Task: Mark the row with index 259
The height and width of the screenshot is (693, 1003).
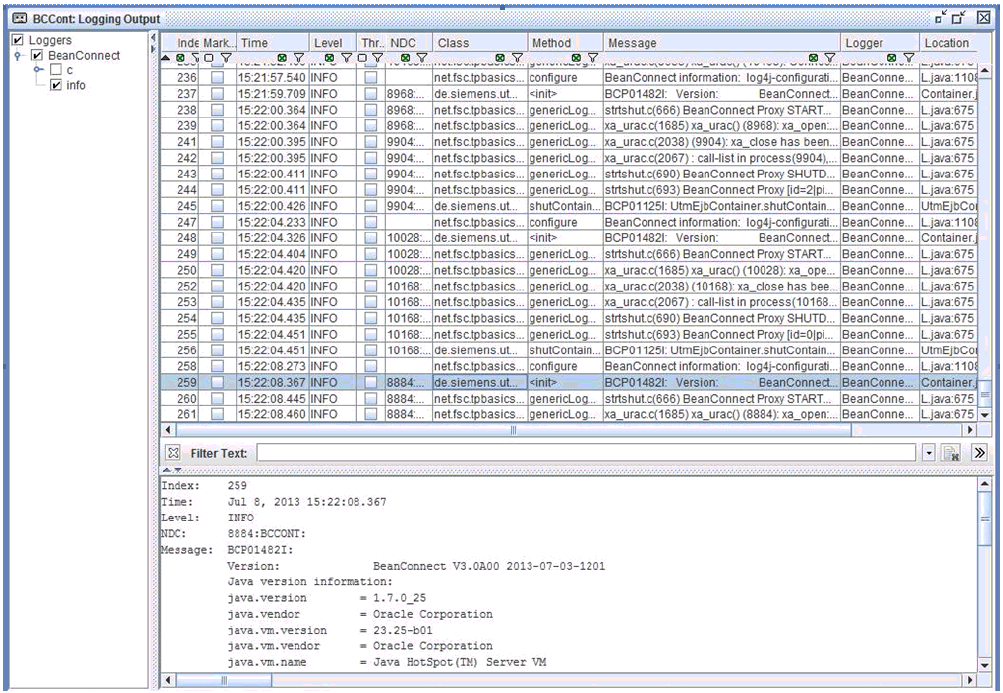Action: tap(217, 382)
